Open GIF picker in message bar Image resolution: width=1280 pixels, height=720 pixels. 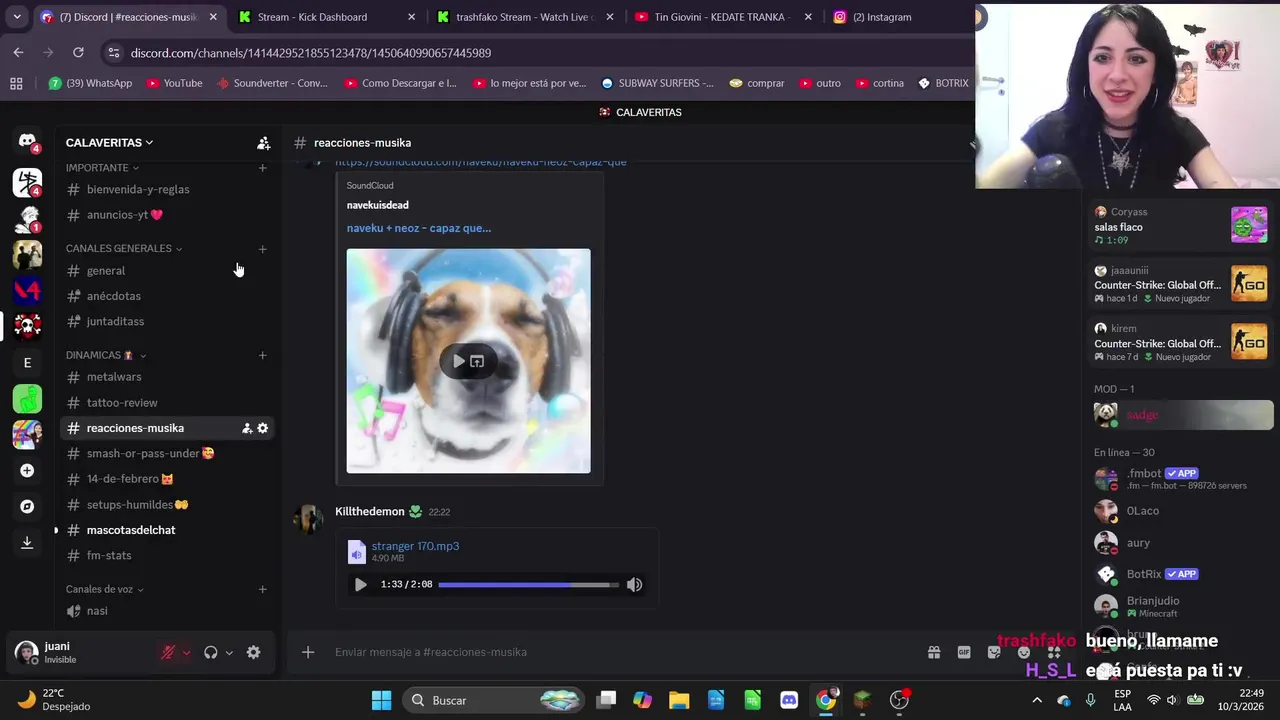coord(964,652)
